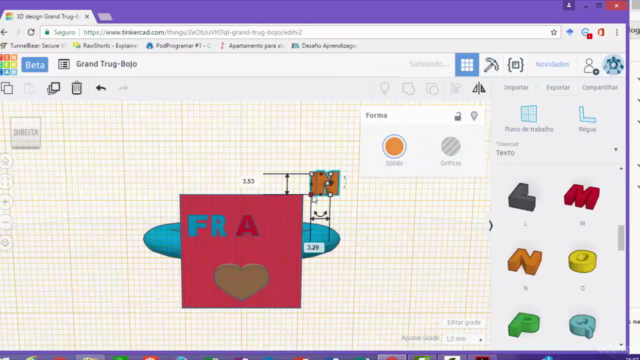Select the teal Q letter shape

coord(582,326)
